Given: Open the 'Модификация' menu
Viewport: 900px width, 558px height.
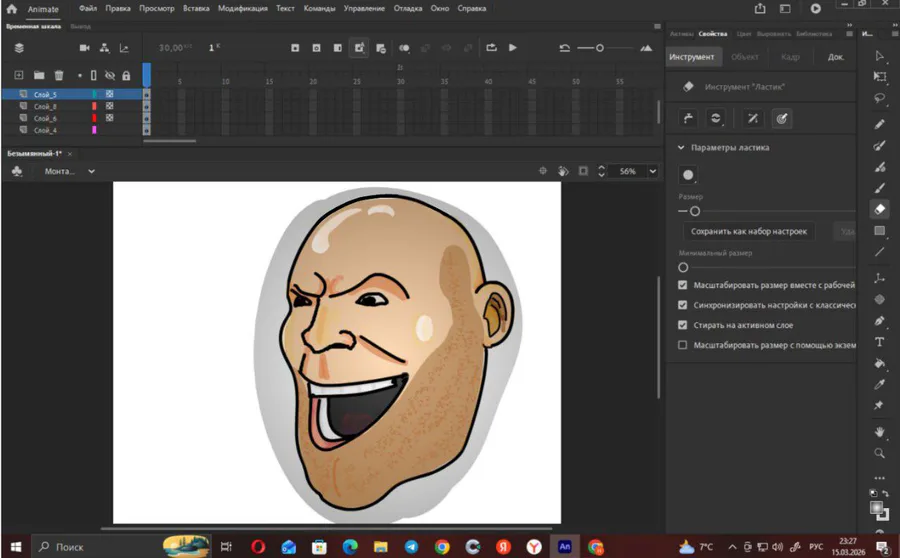Looking at the screenshot, I should (242, 8).
